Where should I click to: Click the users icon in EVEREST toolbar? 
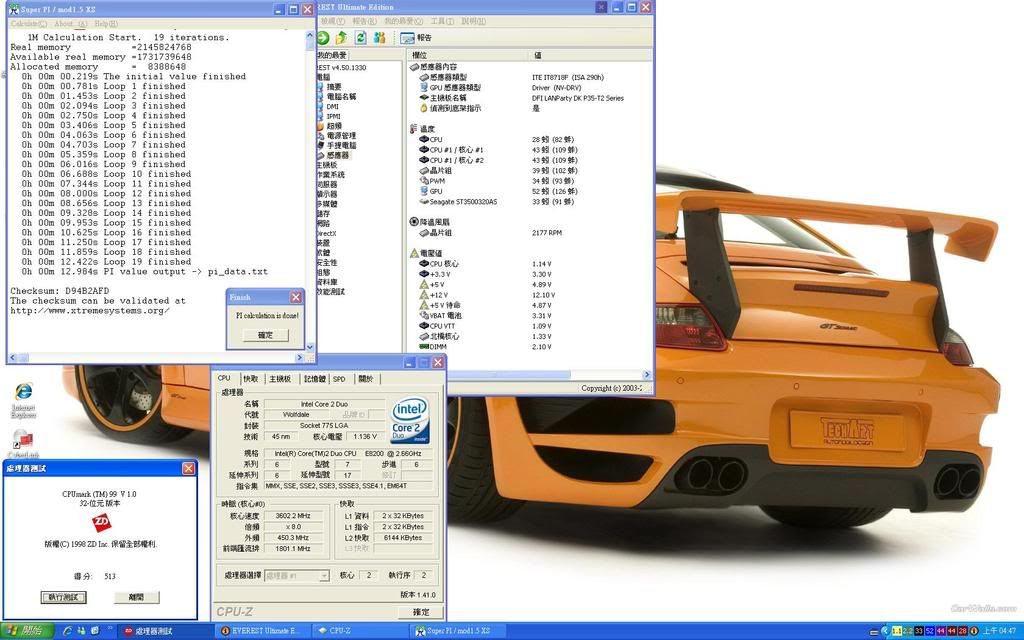click(x=379, y=38)
